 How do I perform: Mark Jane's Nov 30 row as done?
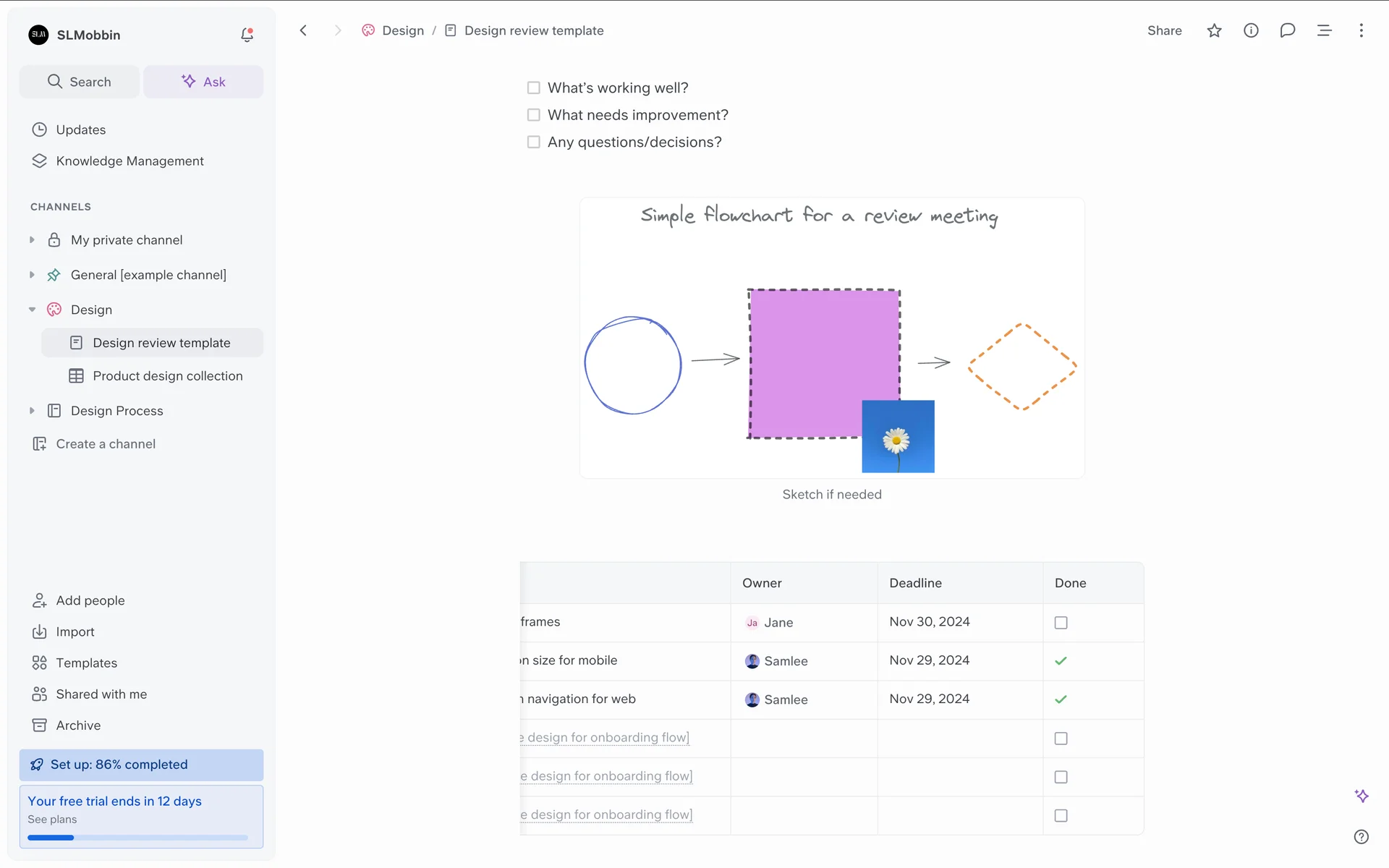point(1061,623)
